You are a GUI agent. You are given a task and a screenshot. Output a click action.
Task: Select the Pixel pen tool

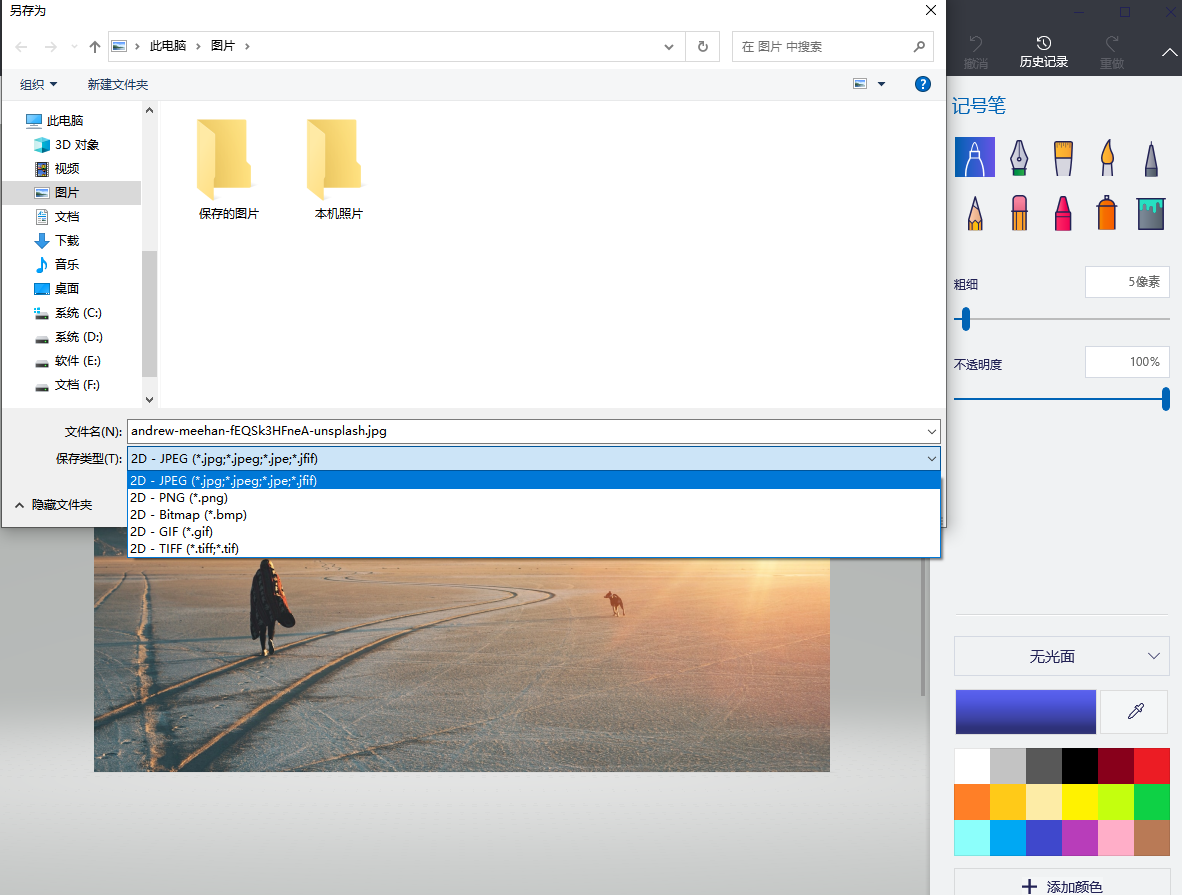click(1150, 158)
